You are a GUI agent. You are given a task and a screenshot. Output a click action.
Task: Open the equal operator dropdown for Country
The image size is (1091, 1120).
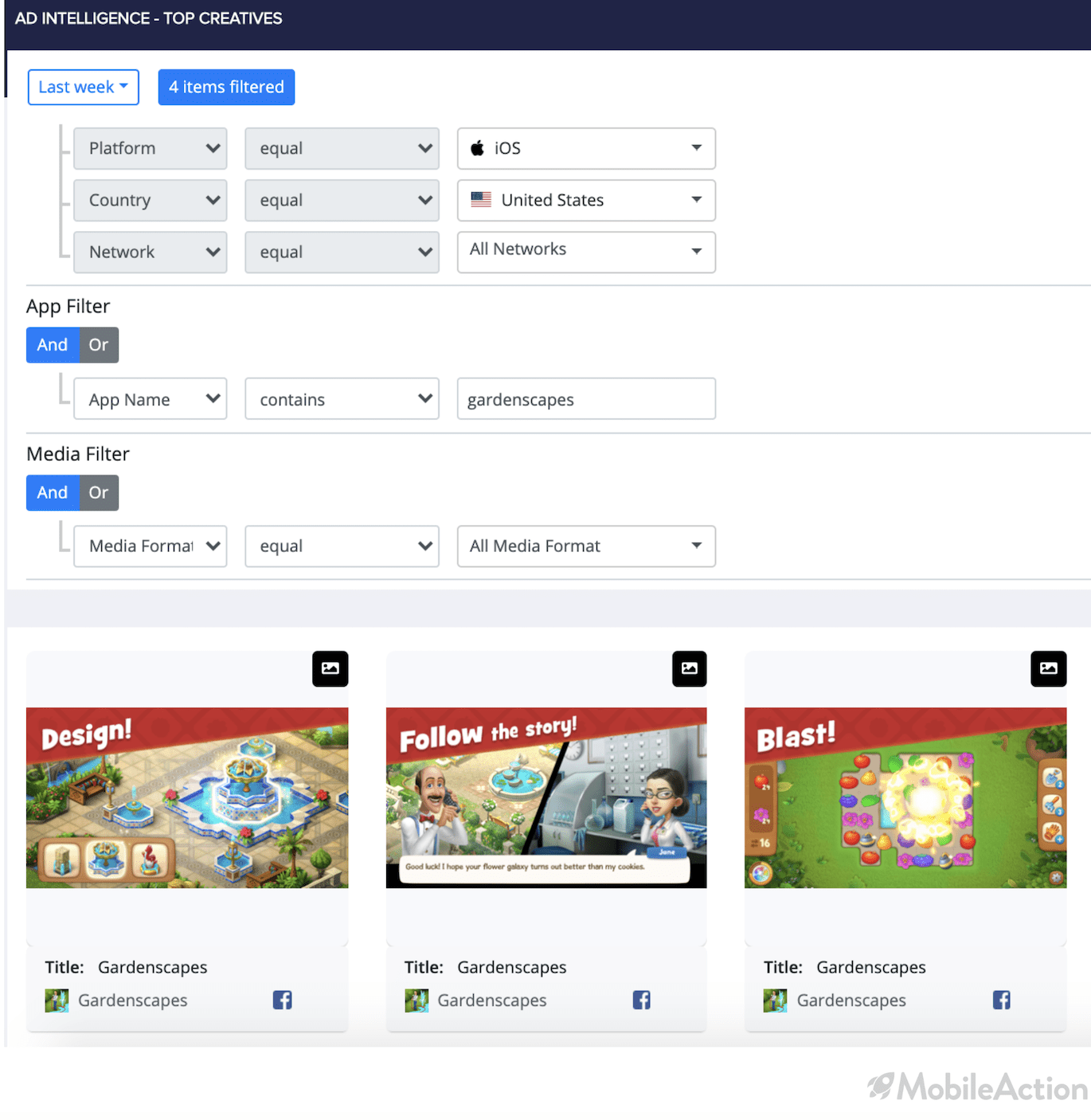click(342, 200)
